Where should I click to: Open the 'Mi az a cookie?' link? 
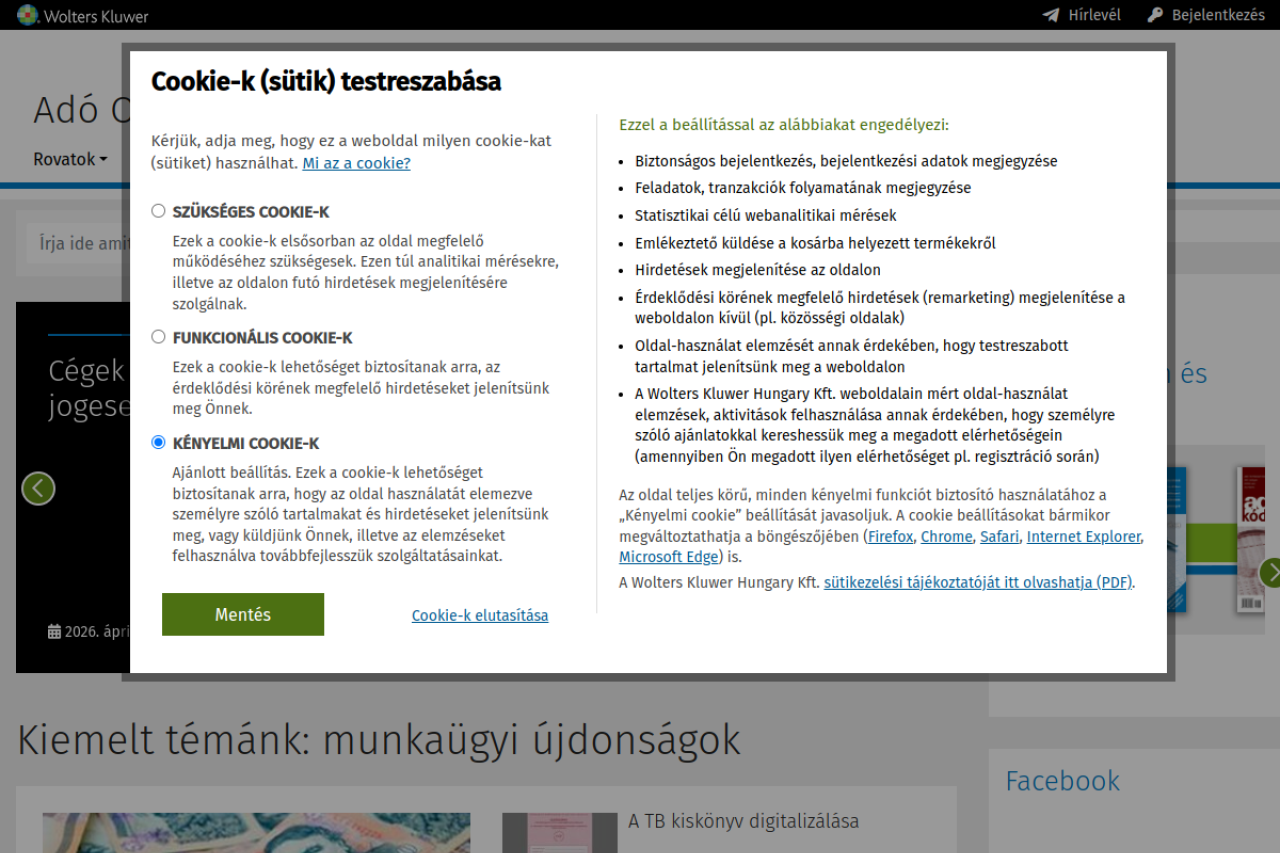pyautogui.click(x=356, y=163)
